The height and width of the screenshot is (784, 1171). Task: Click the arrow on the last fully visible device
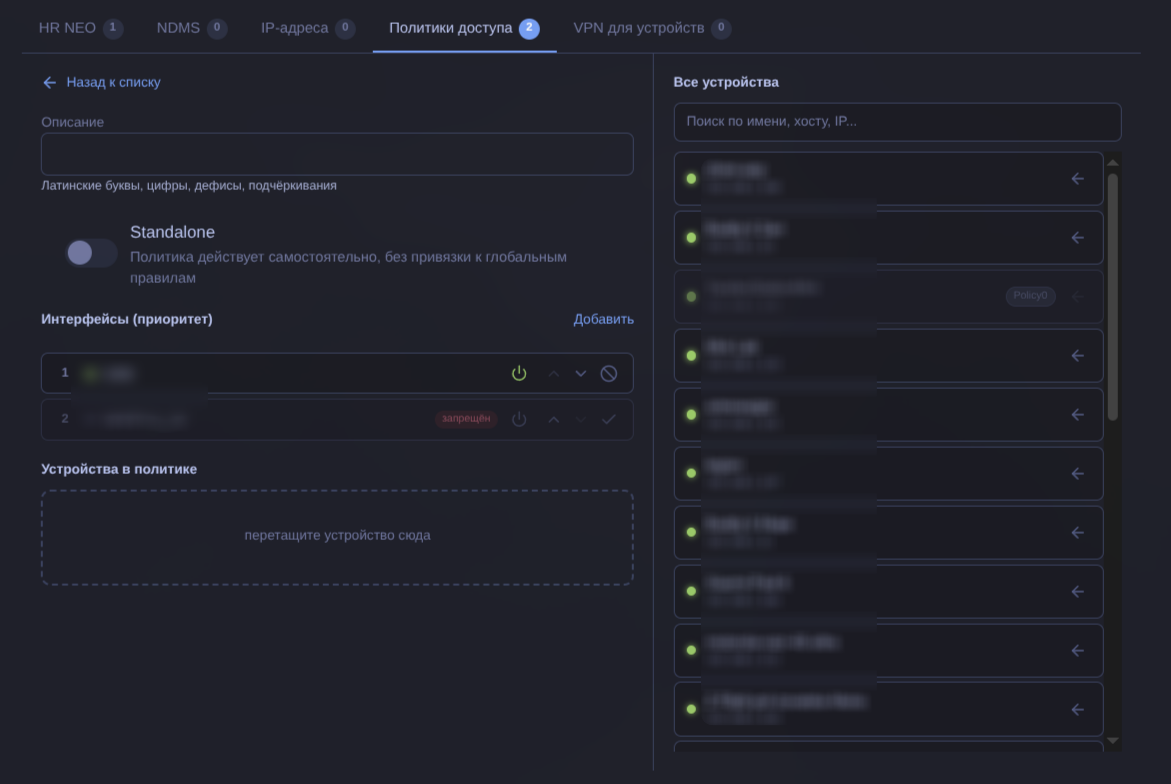click(x=1077, y=710)
